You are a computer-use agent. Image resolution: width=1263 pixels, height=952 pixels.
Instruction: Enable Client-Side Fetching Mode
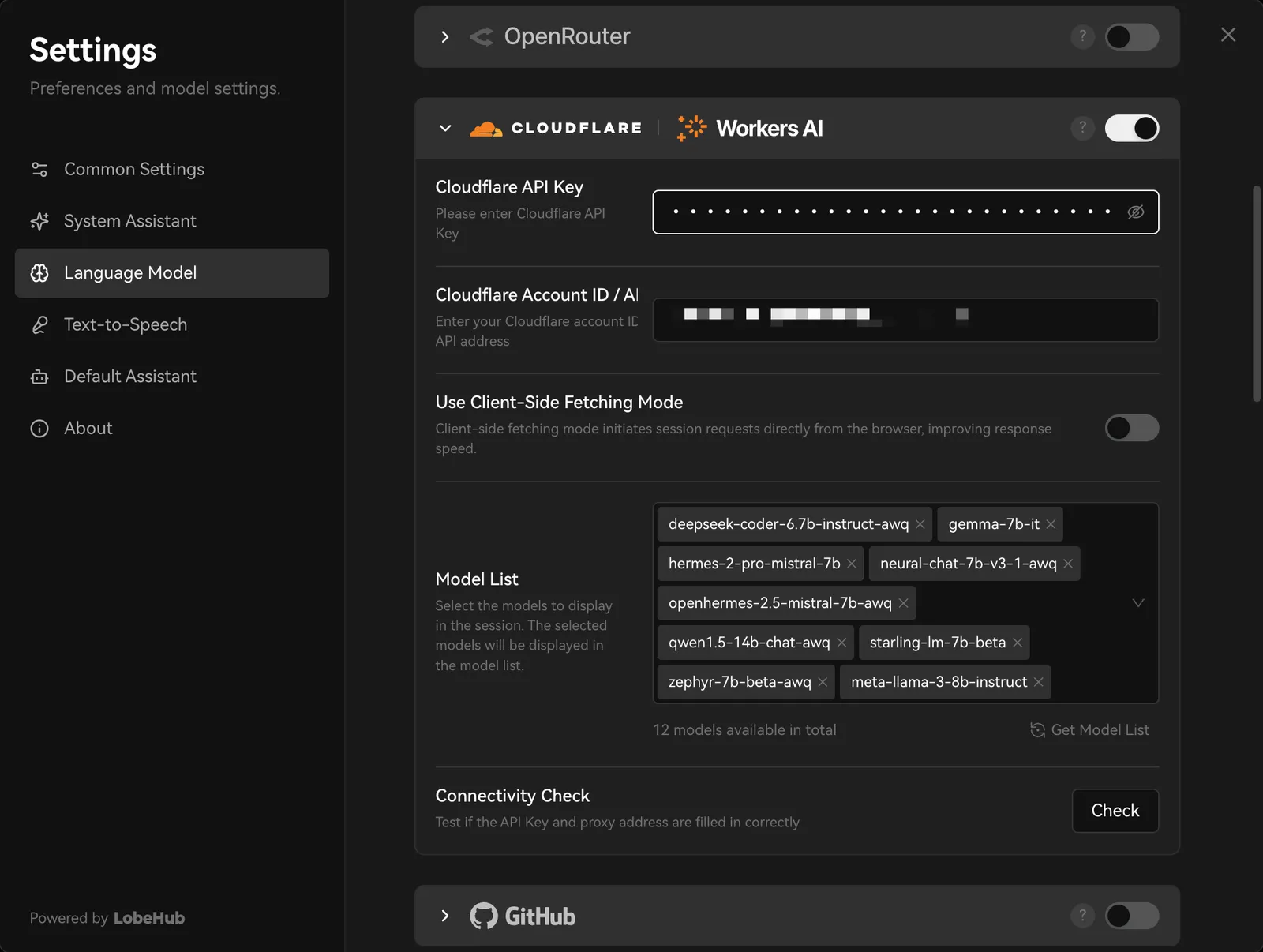pos(1131,428)
